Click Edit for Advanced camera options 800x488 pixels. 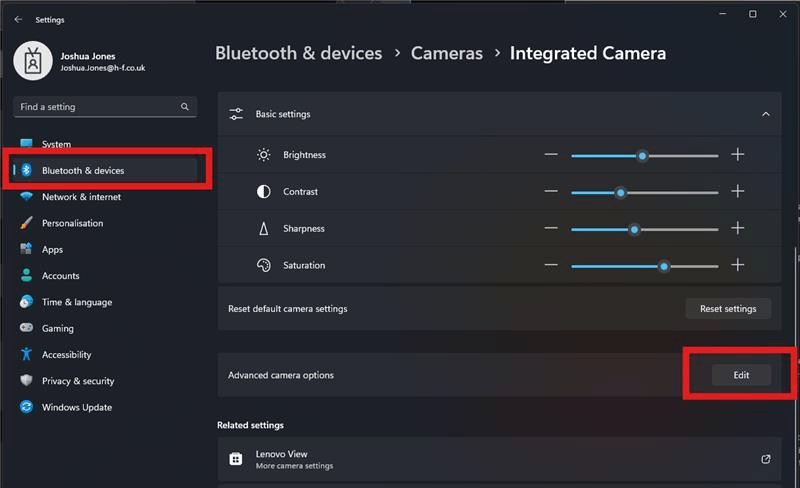click(741, 375)
